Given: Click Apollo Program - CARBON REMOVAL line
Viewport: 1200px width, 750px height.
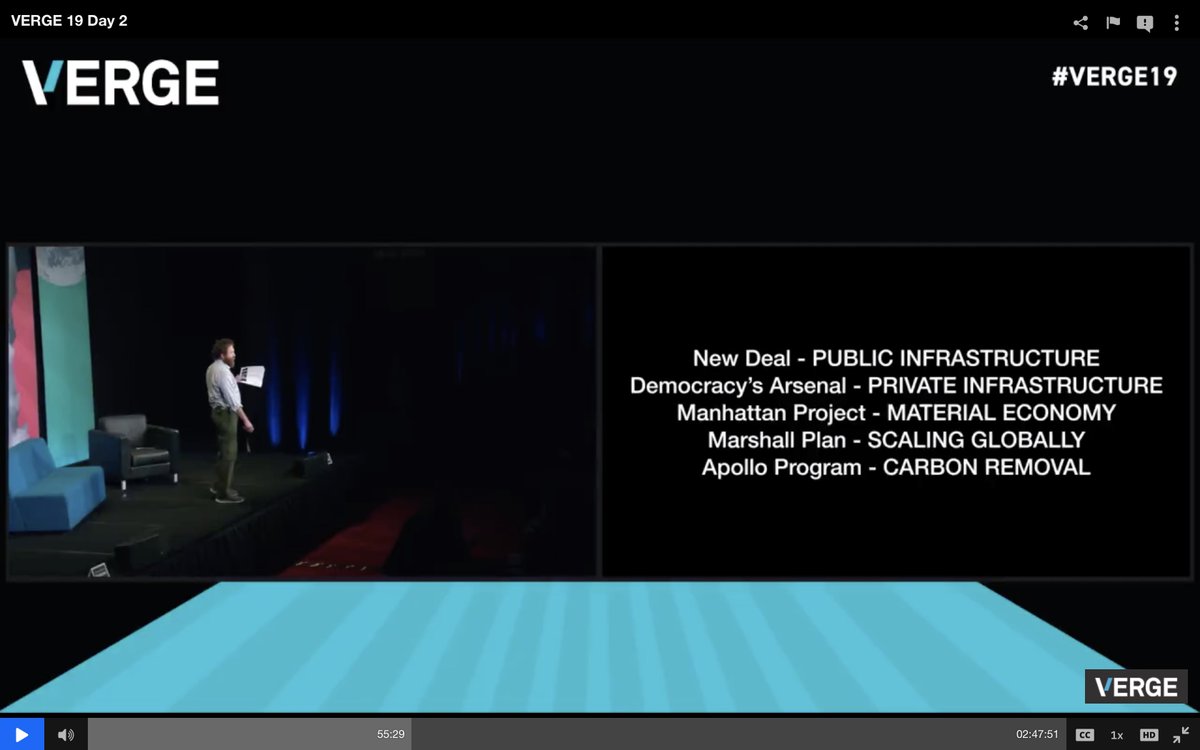Looking at the screenshot, I should pyautogui.click(x=896, y=467).
